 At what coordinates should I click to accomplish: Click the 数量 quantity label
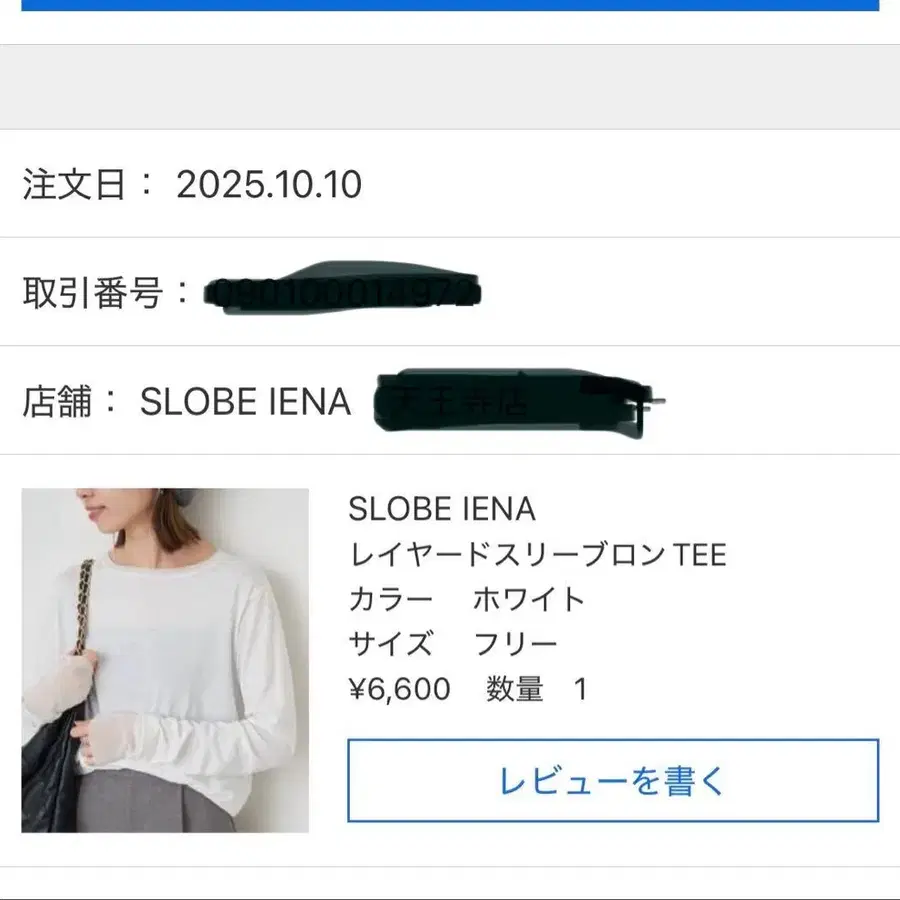click(515, 688)
